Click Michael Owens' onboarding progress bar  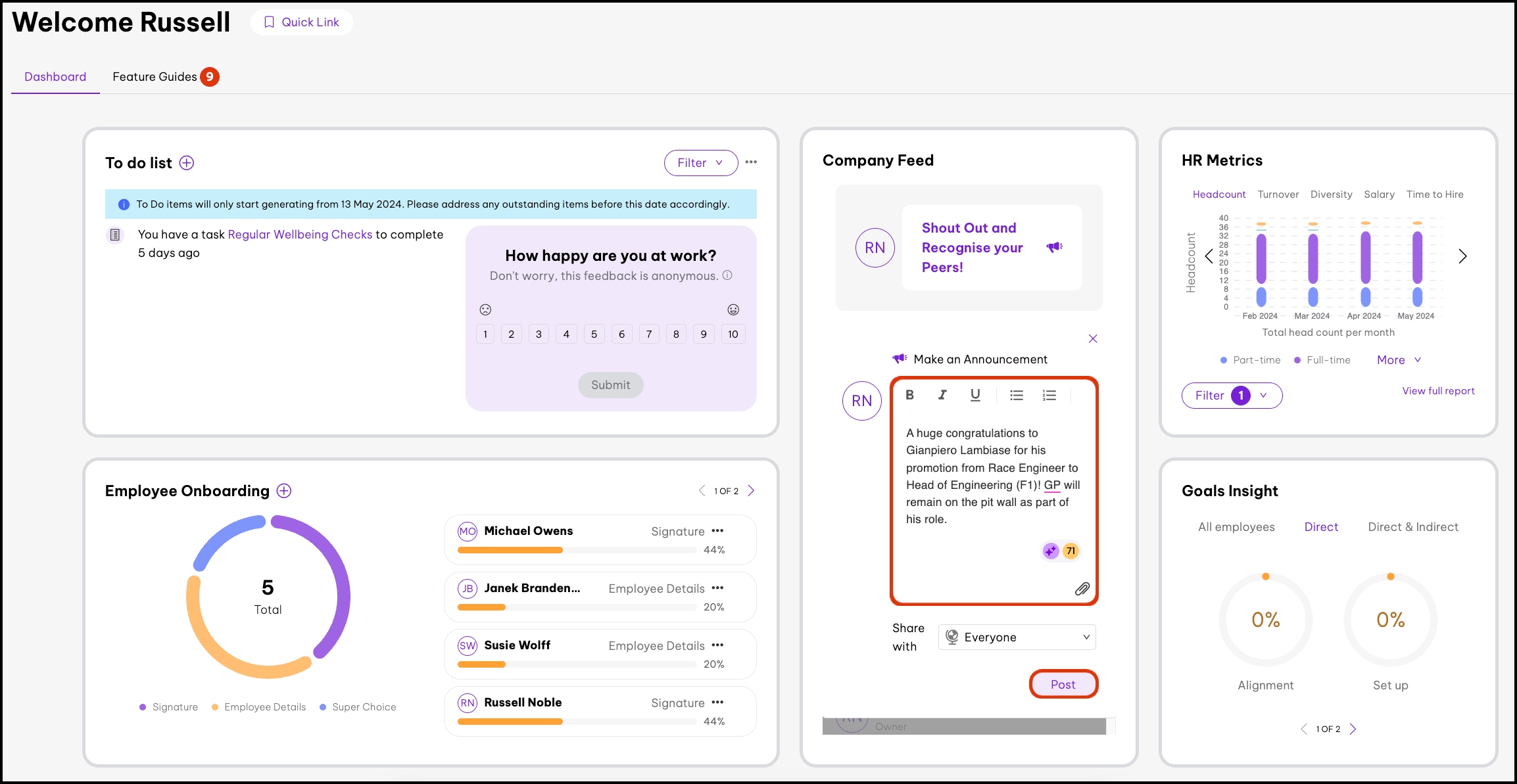(577, 550)
